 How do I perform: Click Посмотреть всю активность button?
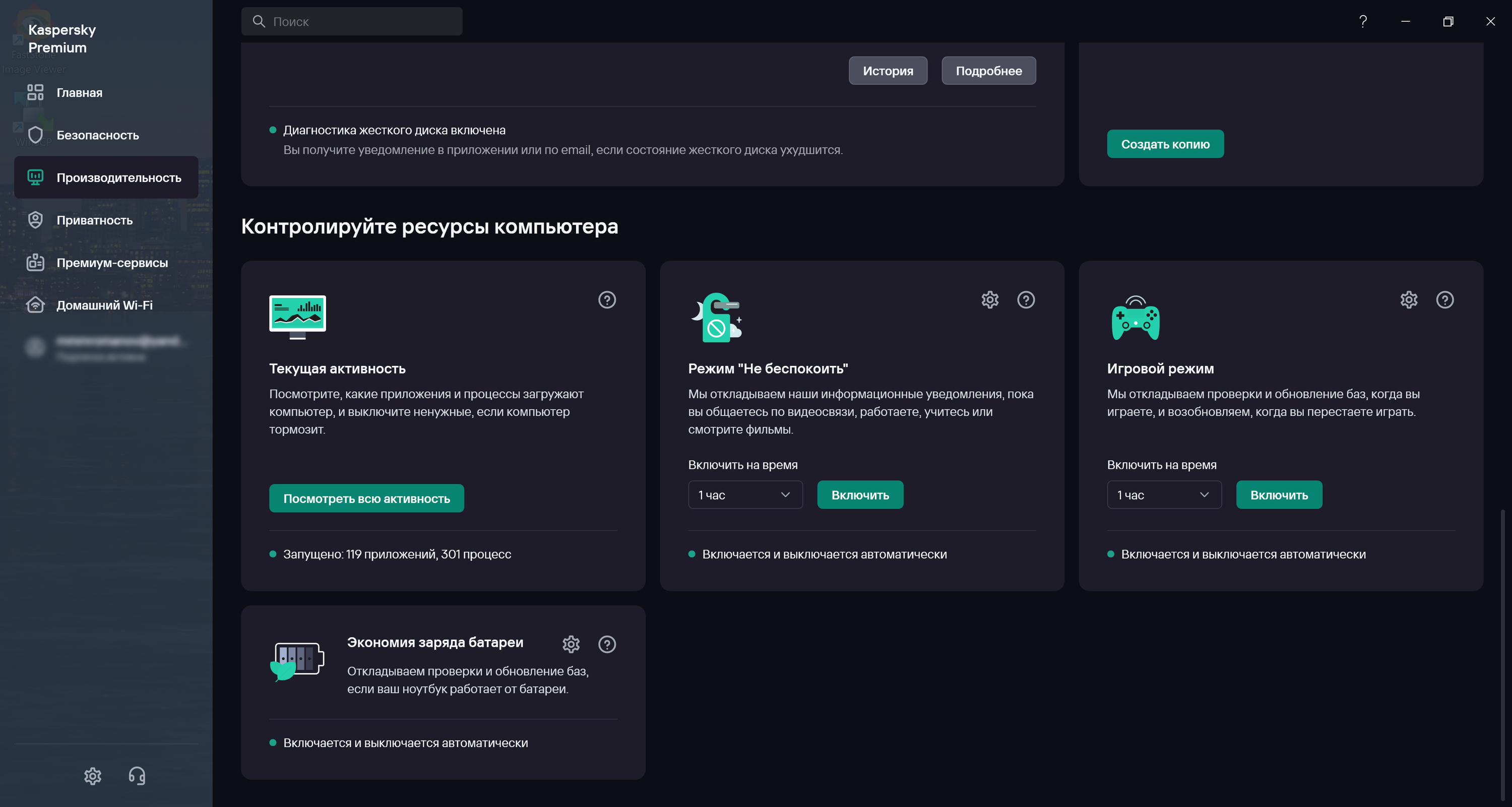click(366, 499)
